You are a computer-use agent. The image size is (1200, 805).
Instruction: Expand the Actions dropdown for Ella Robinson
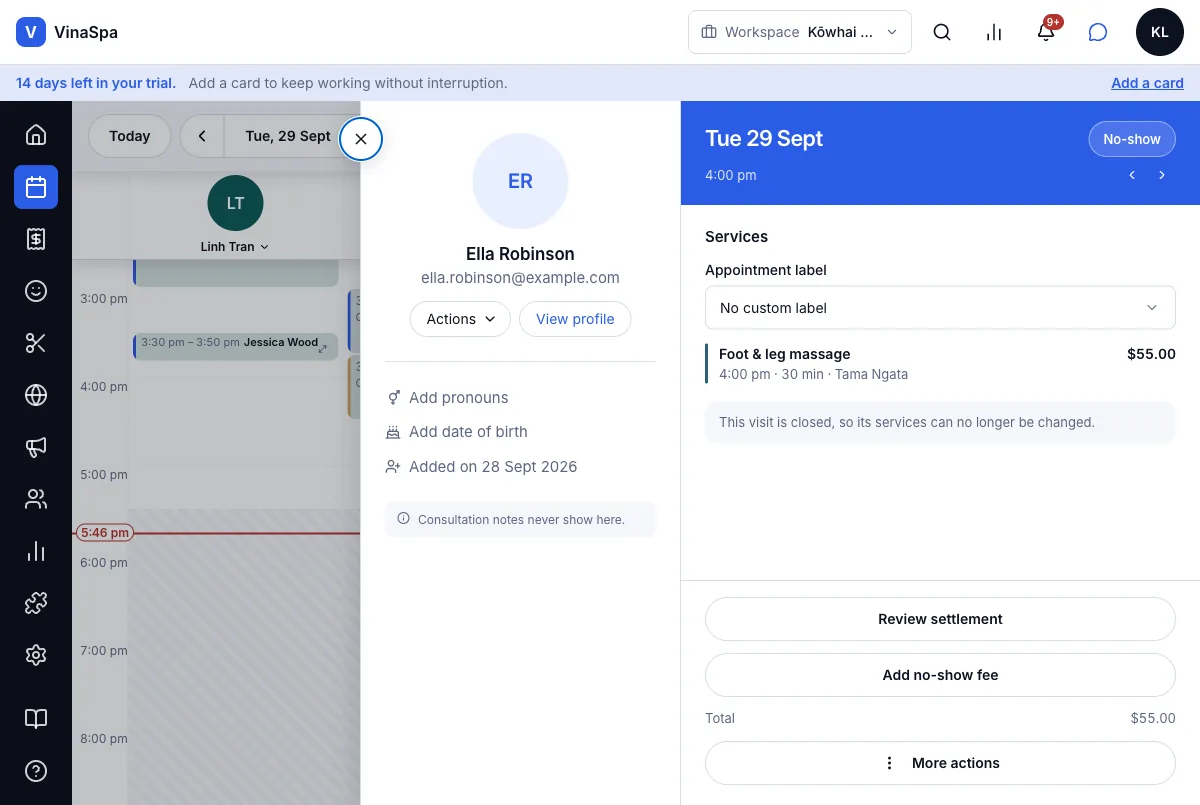460,319
